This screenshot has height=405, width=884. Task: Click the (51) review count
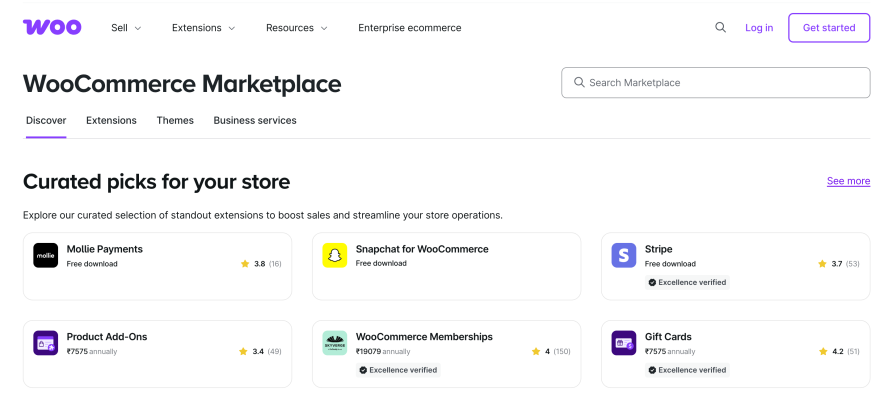(x=853, y=351)
